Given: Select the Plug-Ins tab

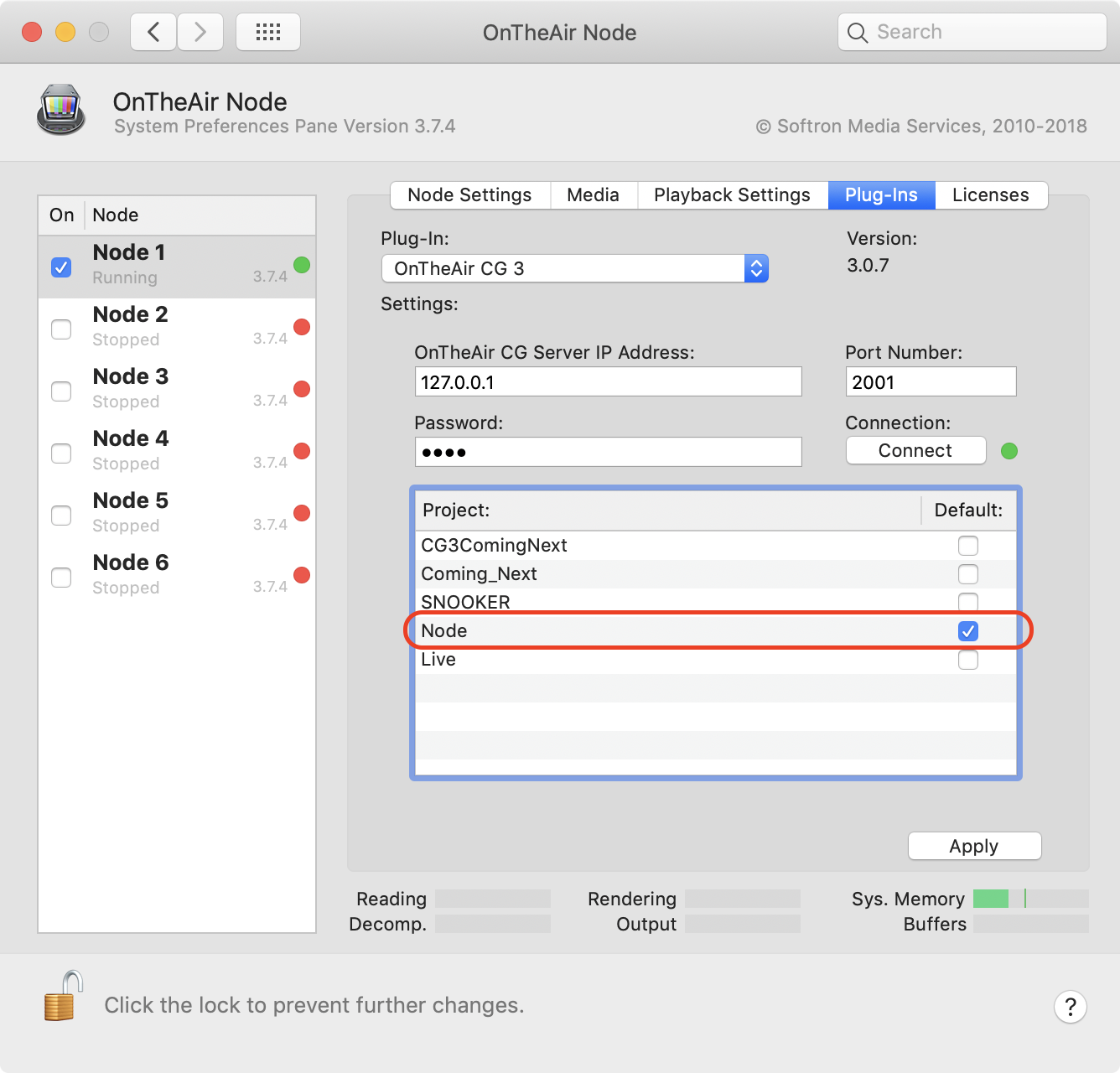Looking at the screenshot, I should click(x=882, y=194).
